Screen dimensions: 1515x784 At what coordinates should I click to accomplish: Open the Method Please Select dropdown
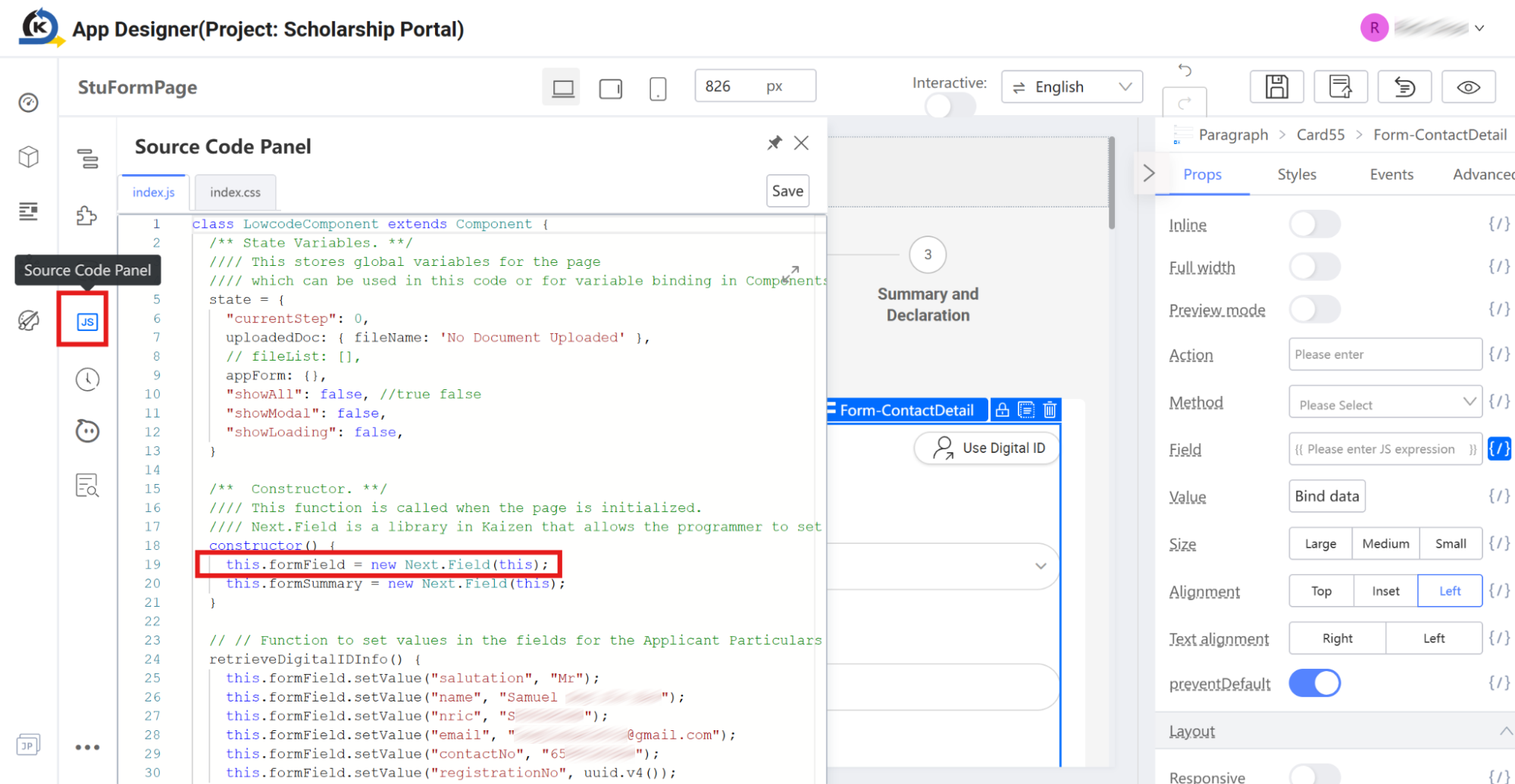click(x=1385, y=402)
